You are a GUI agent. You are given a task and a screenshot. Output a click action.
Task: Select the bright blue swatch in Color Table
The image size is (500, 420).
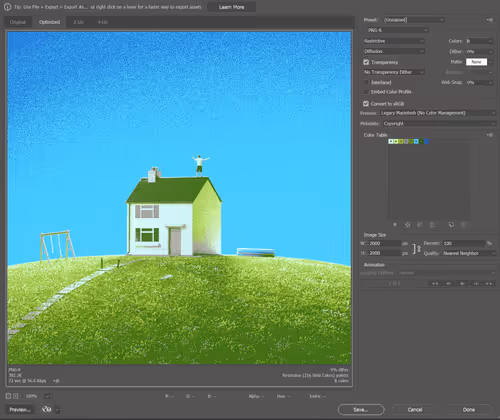[426, 141]
